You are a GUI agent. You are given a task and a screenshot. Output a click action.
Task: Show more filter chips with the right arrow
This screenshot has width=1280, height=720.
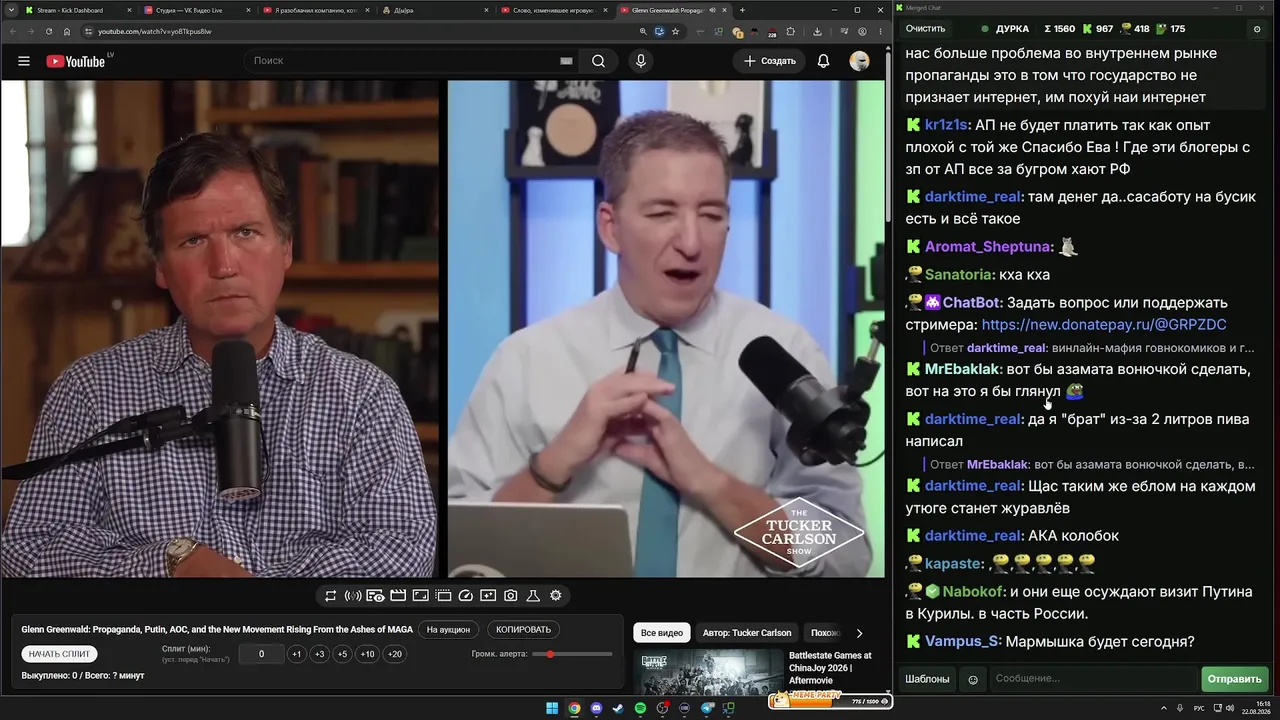coord(859,633)
